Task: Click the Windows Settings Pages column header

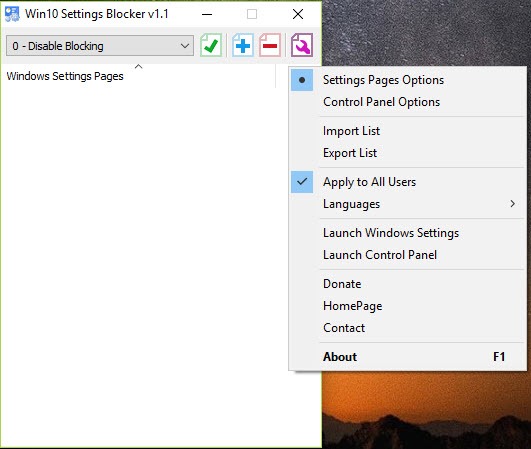Action: [139, 76]
